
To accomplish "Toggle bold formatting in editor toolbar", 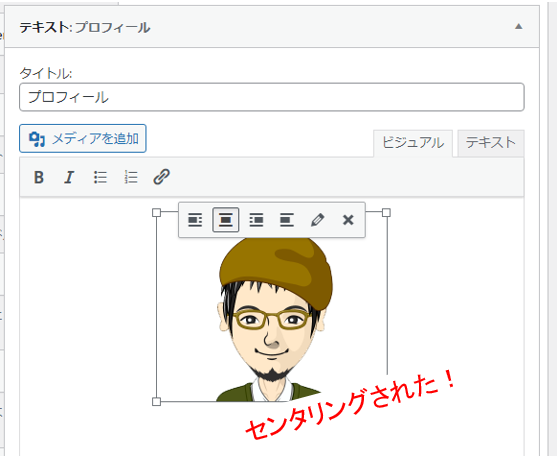I will (39, 177).
